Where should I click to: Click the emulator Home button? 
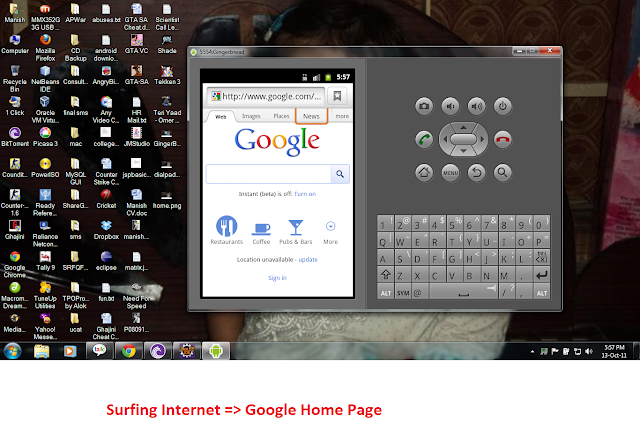point(424,173)
